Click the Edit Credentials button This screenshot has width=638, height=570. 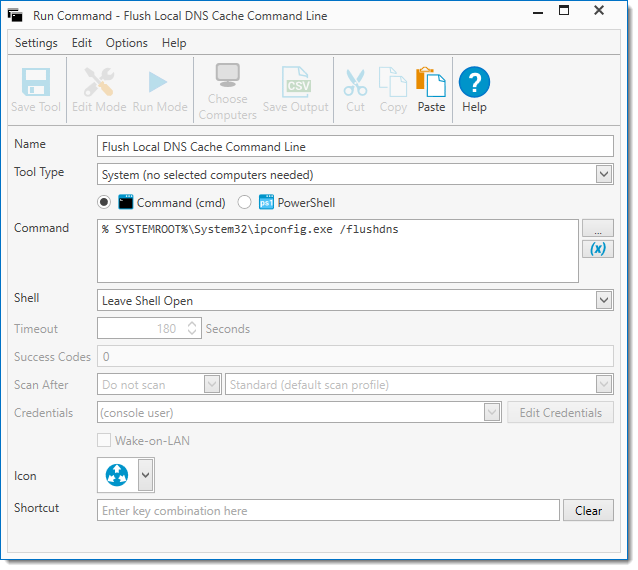[x=560, y=413]
